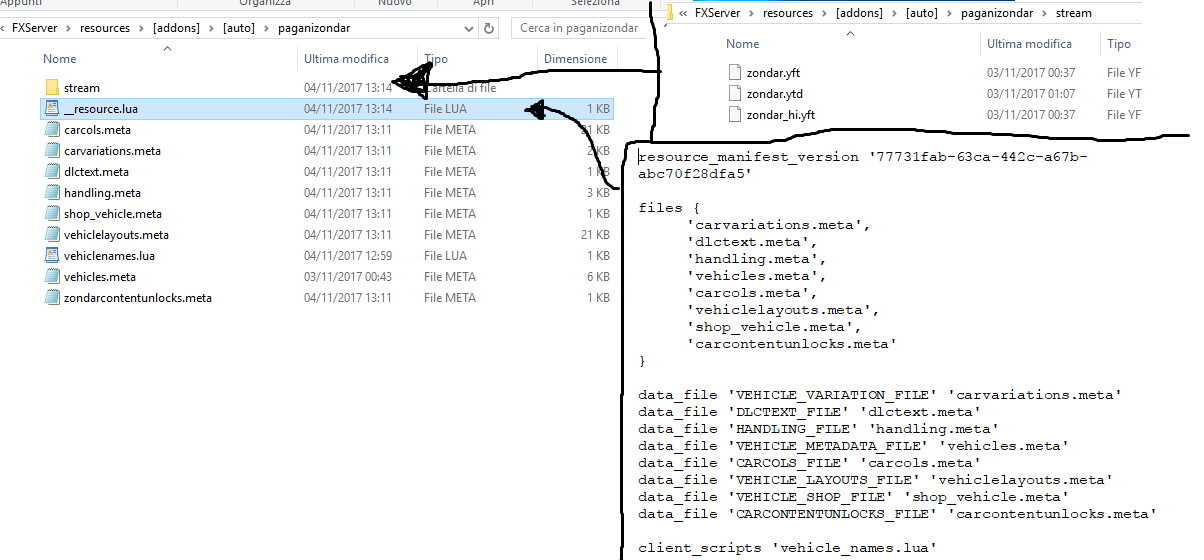Screen dimensions: 1204x560
Task: Click the '21 KB' size of vehiclelayouts.meta
Action: pos(594,235)
